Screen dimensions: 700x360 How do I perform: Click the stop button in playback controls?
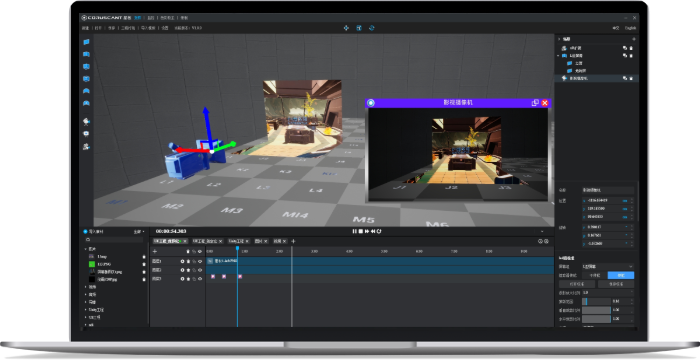coord(361,231)
